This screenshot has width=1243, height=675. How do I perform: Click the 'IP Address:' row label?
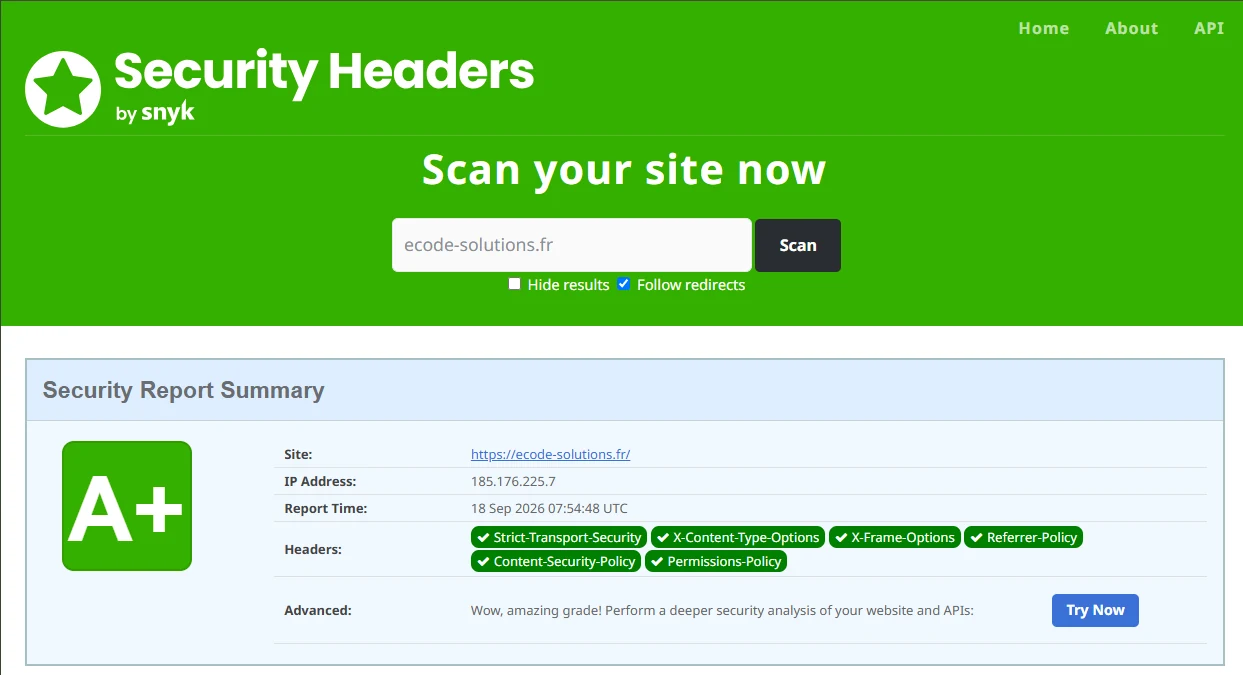pos(320,481)
